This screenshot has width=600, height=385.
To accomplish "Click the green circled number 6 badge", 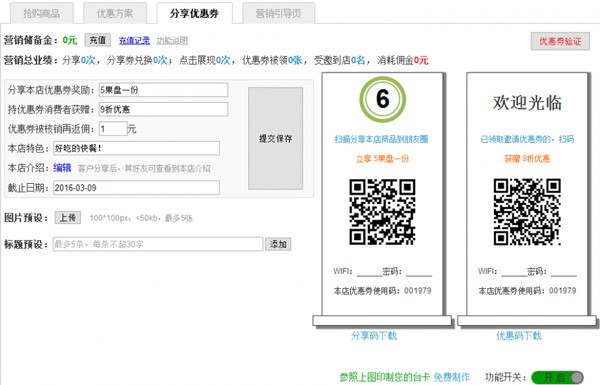I will (x=382, y=99).
